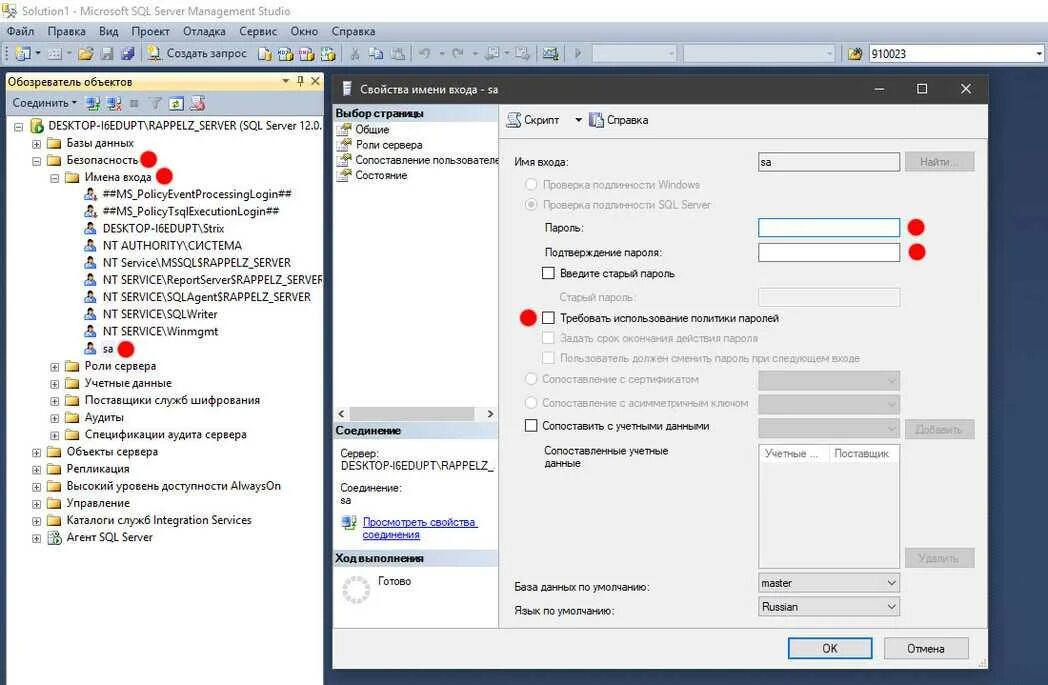Click the OK button
1048x685 pixels.
pyautogui.click(x=829, y=648)
